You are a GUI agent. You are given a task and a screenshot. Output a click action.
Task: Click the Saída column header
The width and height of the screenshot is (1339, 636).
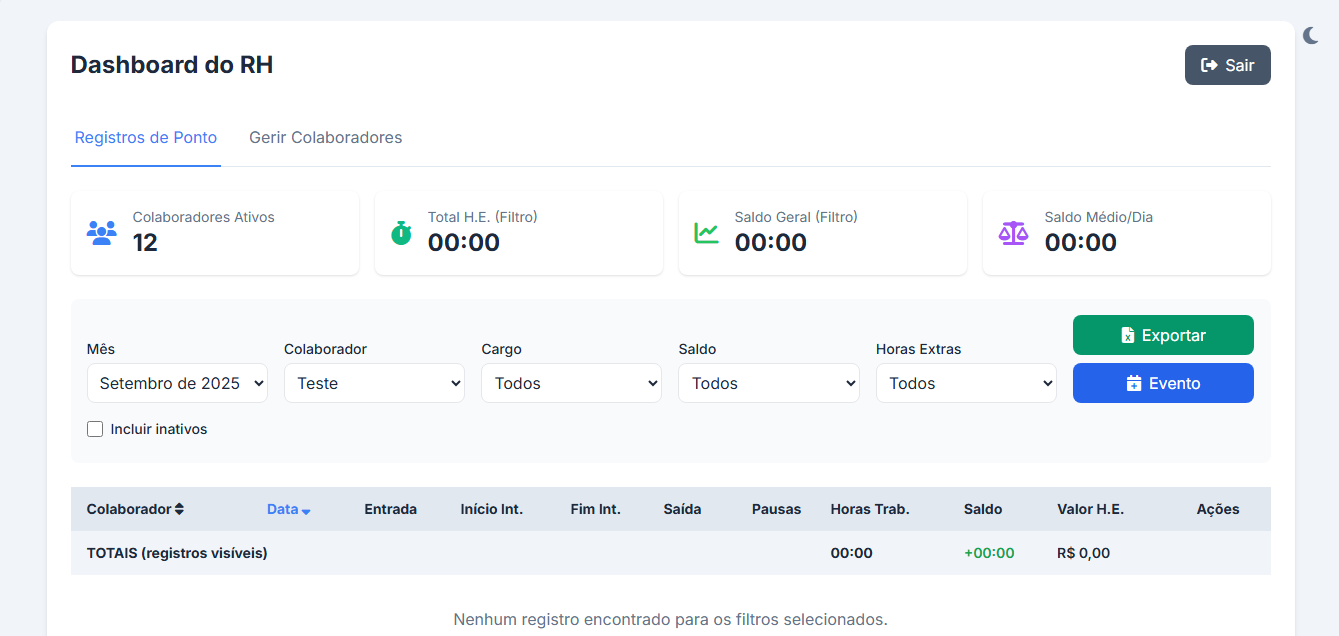(x=682, y=509)
